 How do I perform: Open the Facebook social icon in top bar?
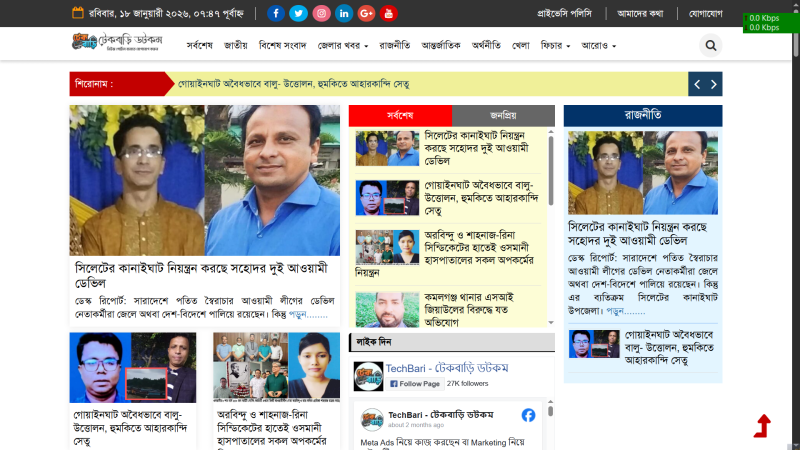(x=276, y=13)
